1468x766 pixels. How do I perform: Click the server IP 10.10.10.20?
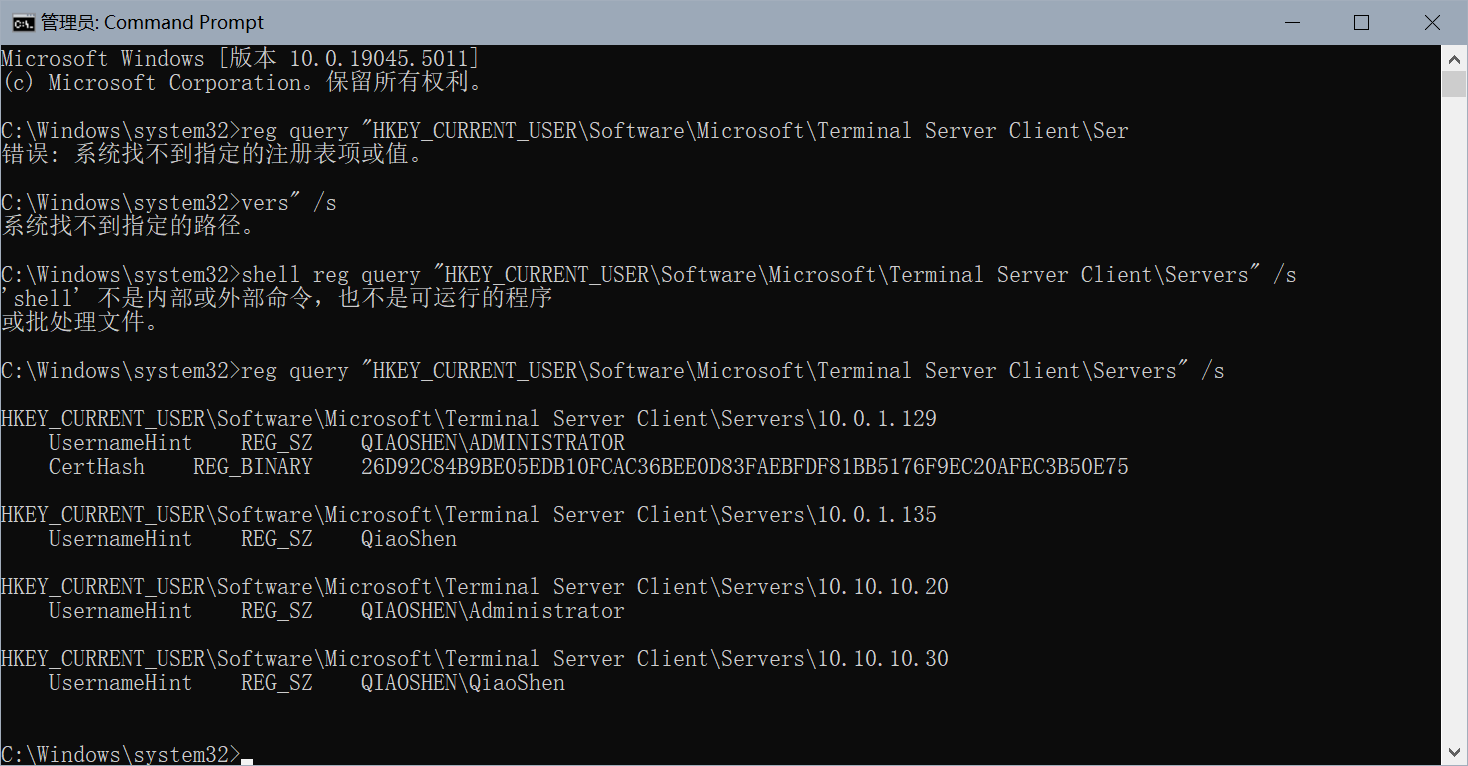click(883, 587)
